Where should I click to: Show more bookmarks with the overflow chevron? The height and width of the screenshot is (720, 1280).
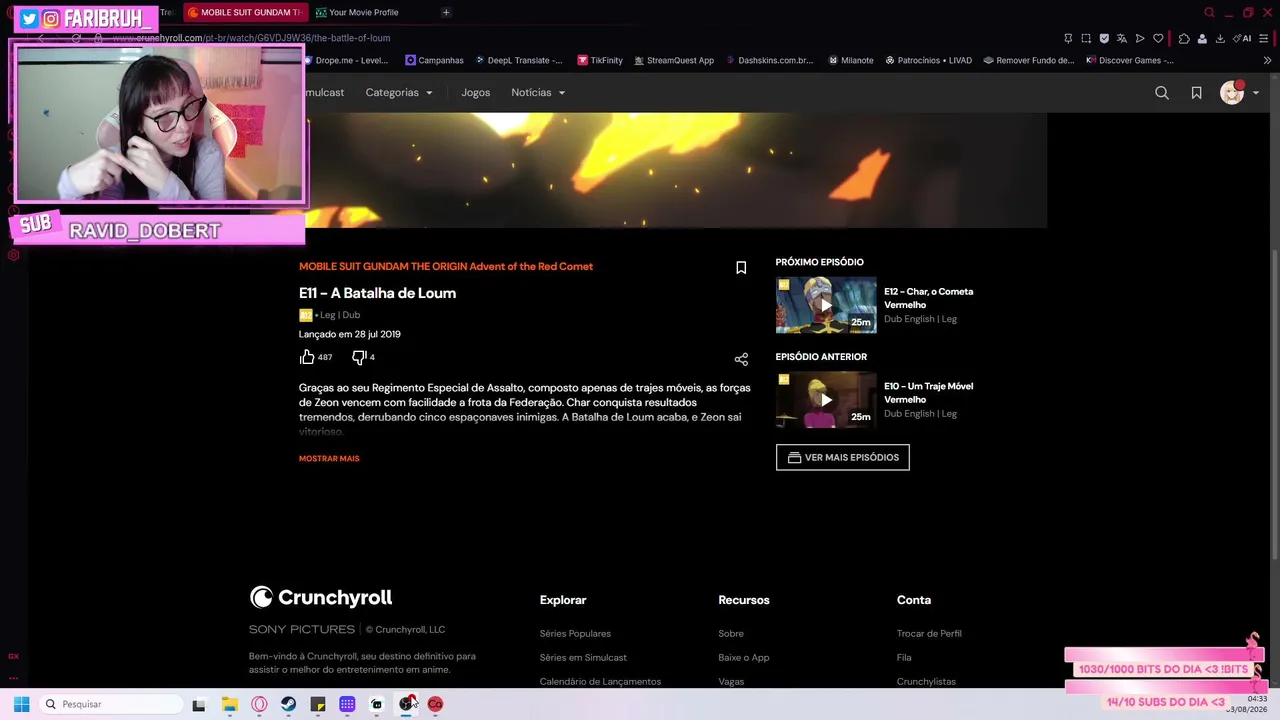click(1267, 61)
